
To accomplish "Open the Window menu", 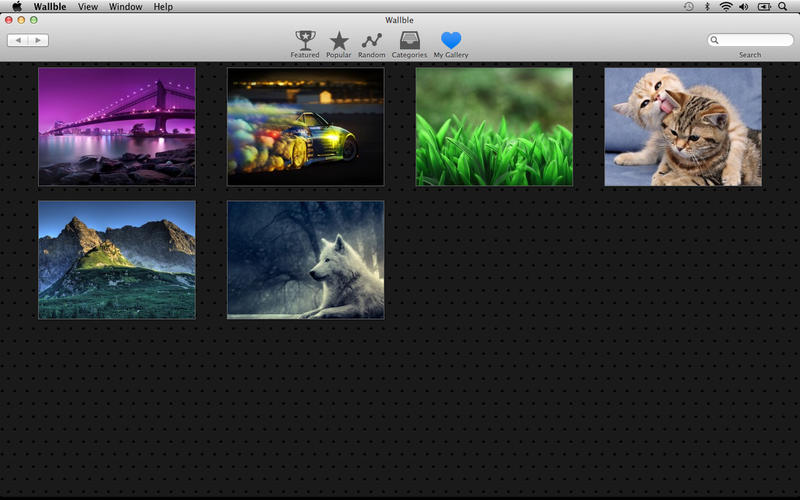I will tap(125, 6).
